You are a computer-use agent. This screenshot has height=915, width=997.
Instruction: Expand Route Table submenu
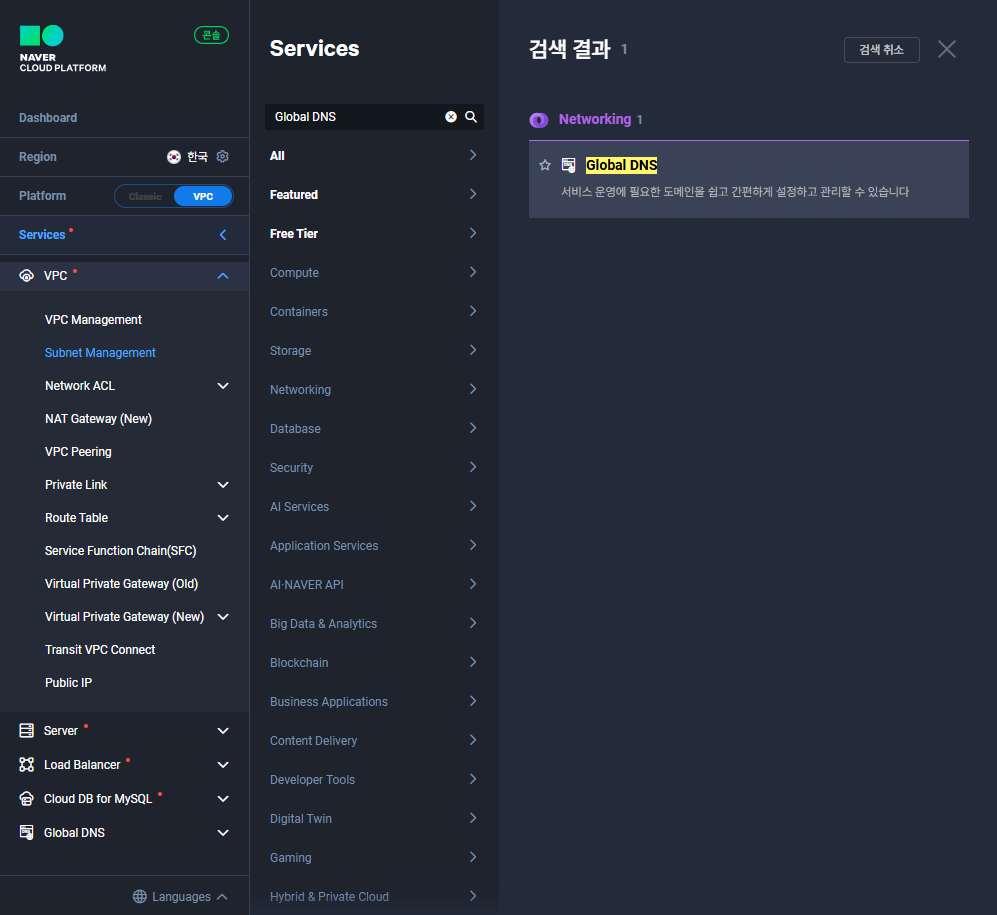pos(223,518)
